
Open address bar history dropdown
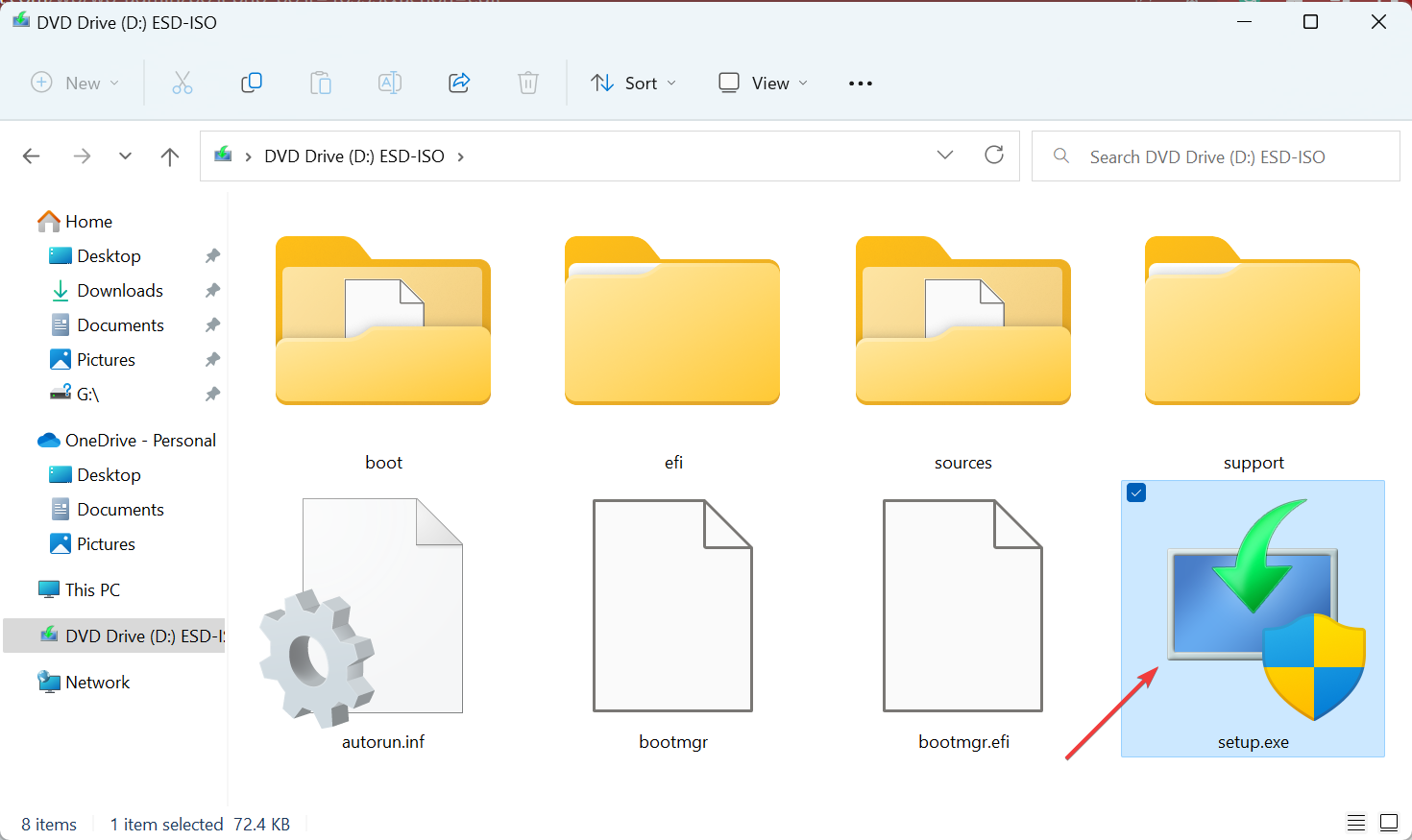(x=945, y=156)
